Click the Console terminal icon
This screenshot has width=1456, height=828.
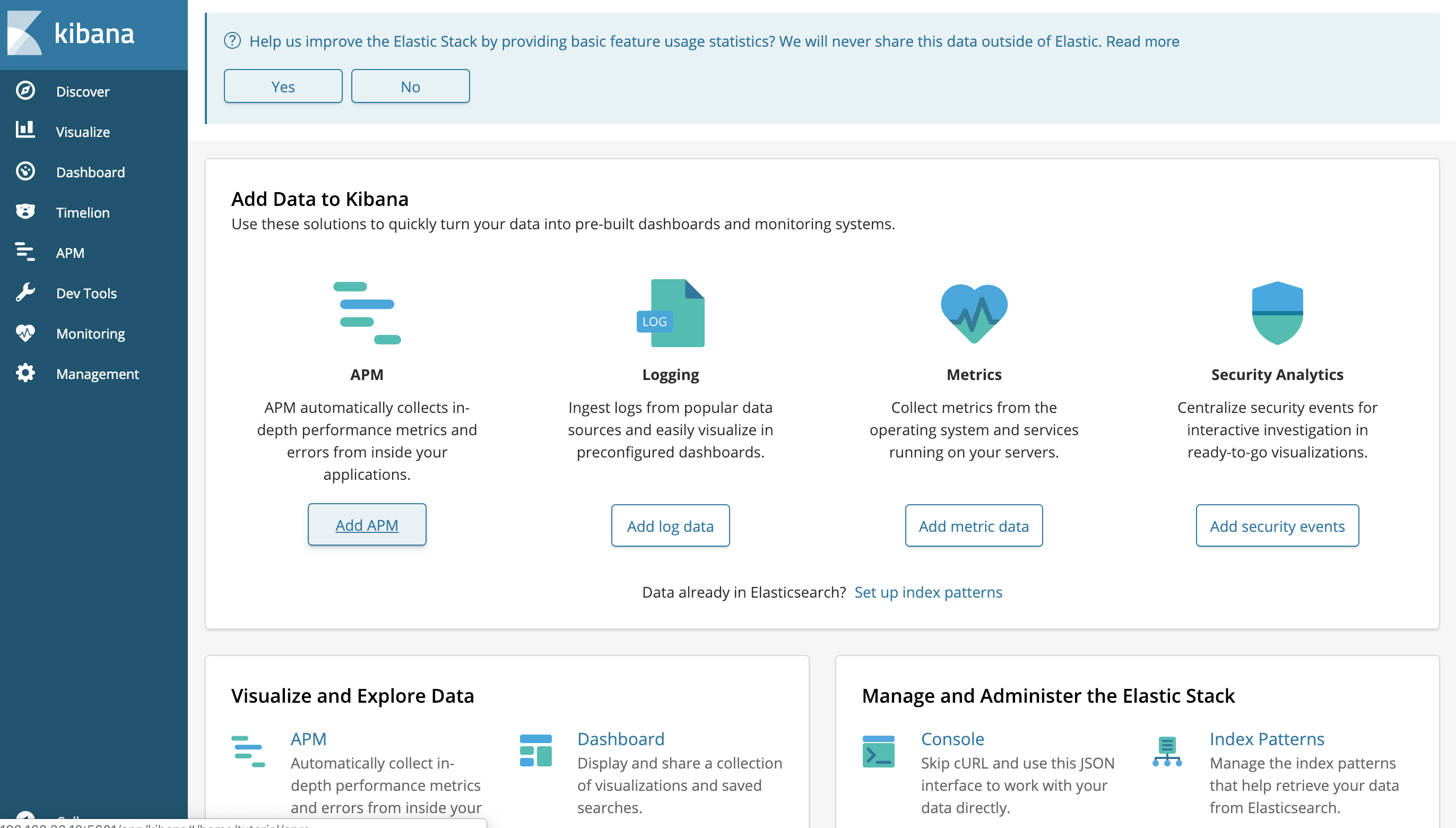pos(878,751)
